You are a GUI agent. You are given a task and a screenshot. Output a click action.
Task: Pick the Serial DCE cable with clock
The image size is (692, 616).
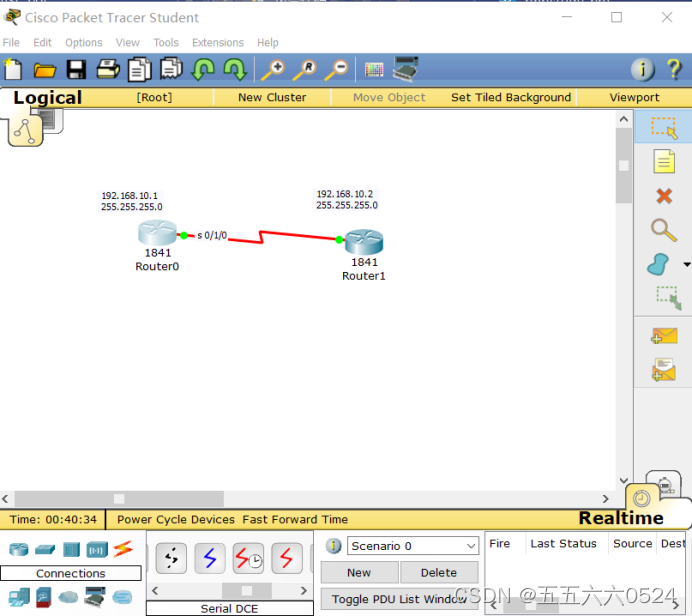tap(248, 559)
